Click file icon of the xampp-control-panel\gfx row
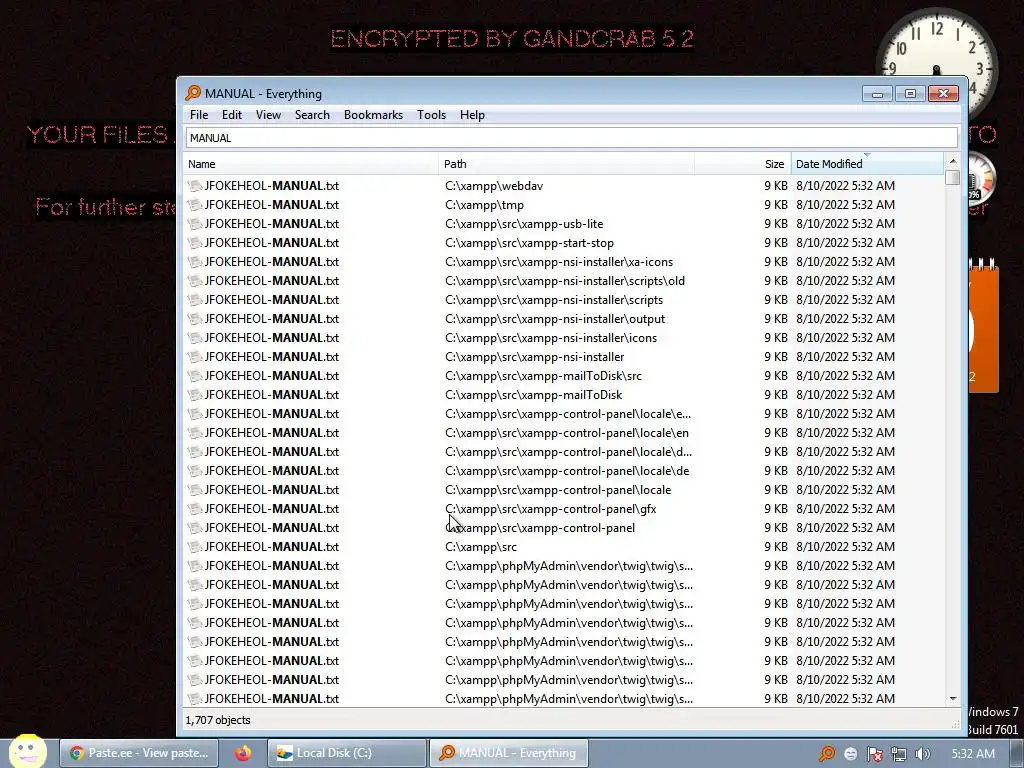 [195, 509]
